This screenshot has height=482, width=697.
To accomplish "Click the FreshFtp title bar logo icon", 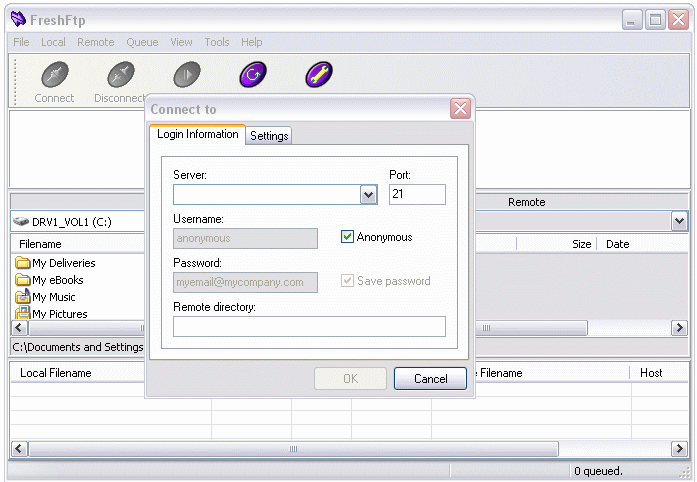I will pos(18,19).
